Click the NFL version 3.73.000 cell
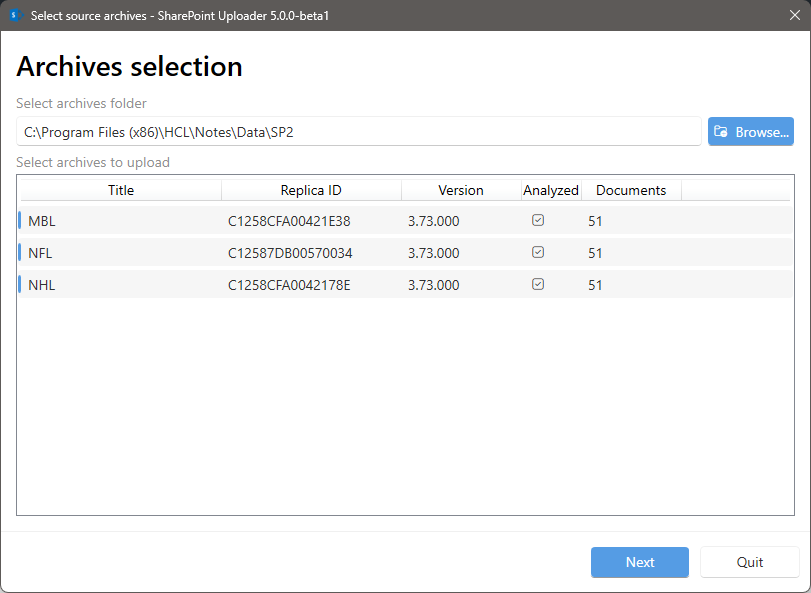The width and height of the screenshot is (811, 593). pos(433,253)
